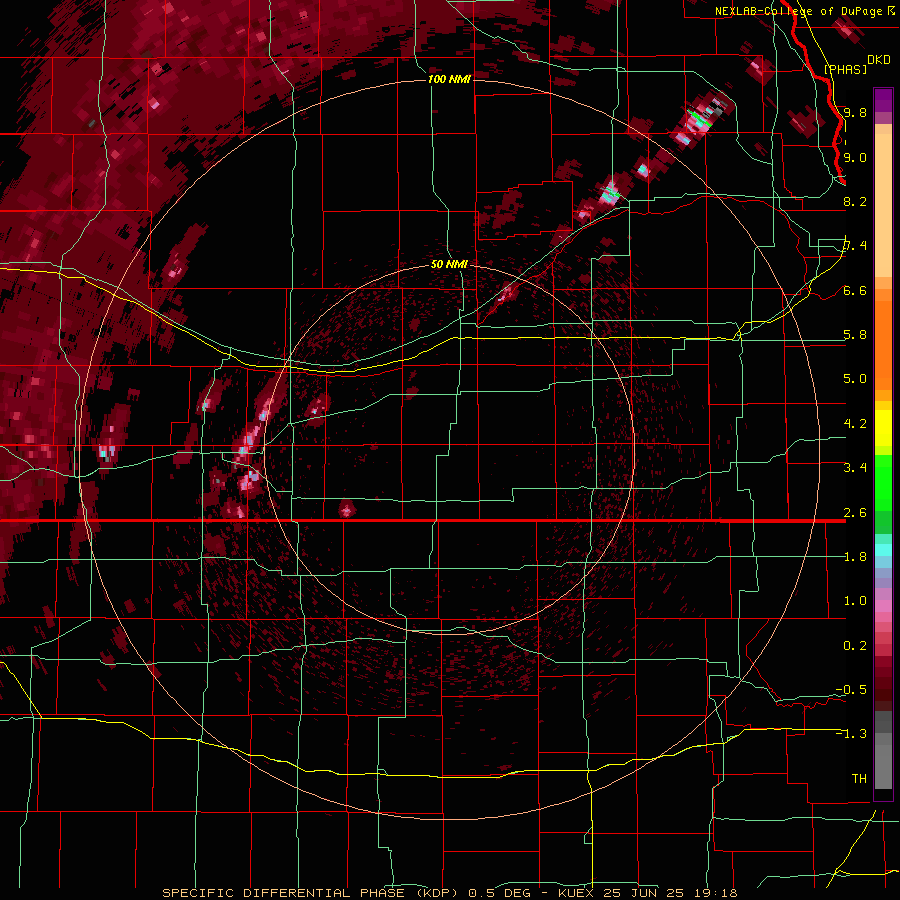Screen dimensions: 900x900
Task: Click the [PHAS] label near the legend
Action: (x=845, y=69)
